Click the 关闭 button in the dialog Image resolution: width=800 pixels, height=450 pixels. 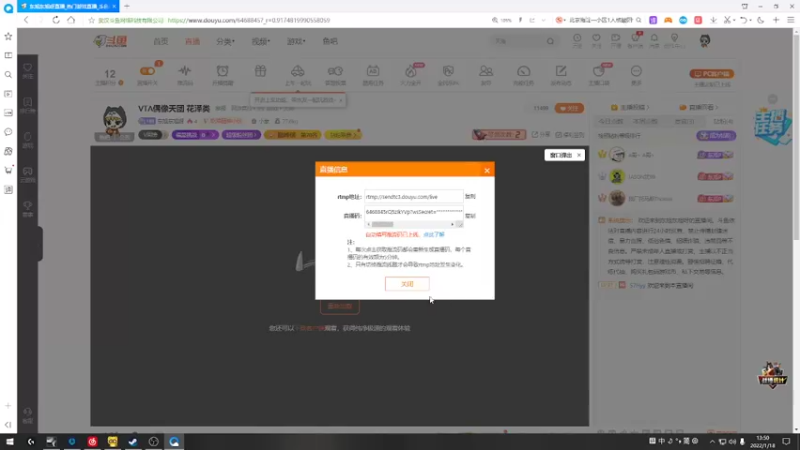pyautogui.click(x=407, y=284)
